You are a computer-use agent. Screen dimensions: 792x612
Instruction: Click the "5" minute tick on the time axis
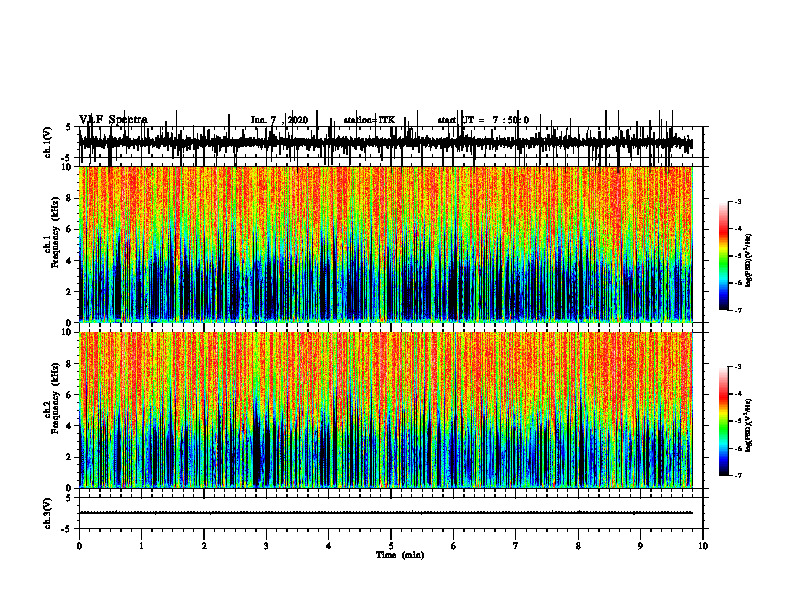pyautogui.click(x=391, y=546)
